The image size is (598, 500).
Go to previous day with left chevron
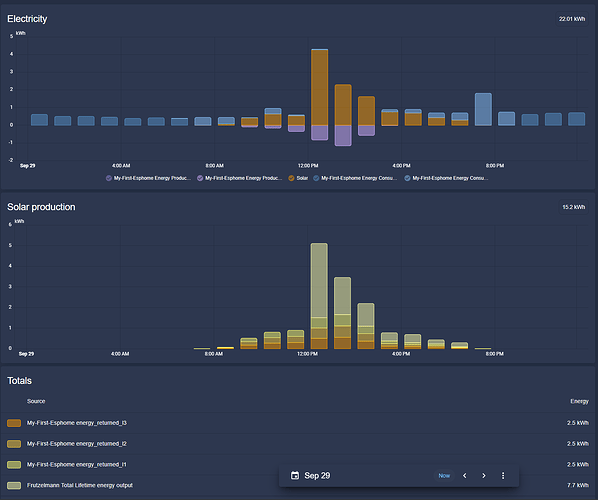465,476
